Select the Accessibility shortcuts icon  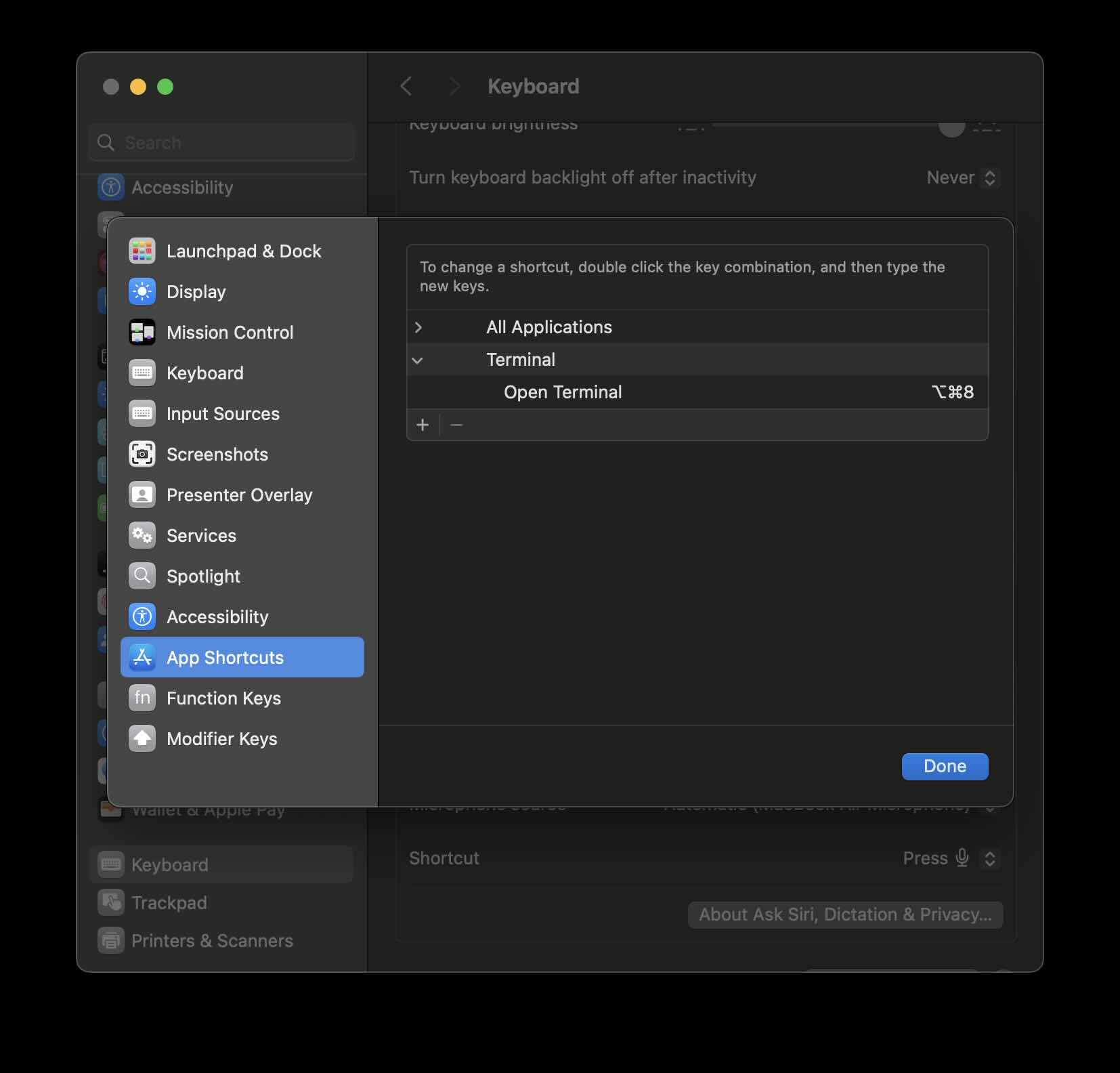pyautogui.click(x=142, y=616)
